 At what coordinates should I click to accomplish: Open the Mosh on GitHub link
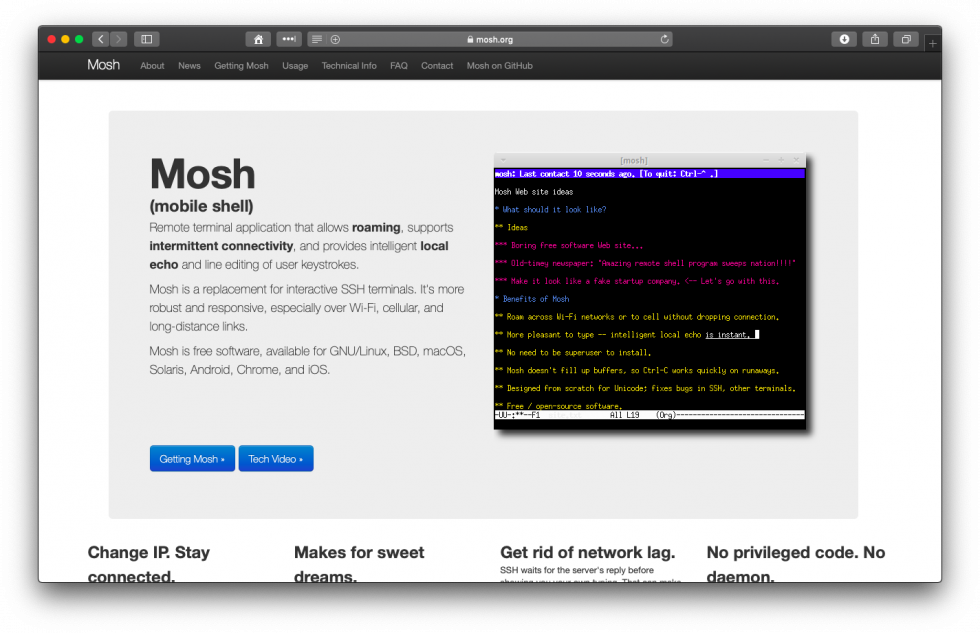[x=499, y=66]
